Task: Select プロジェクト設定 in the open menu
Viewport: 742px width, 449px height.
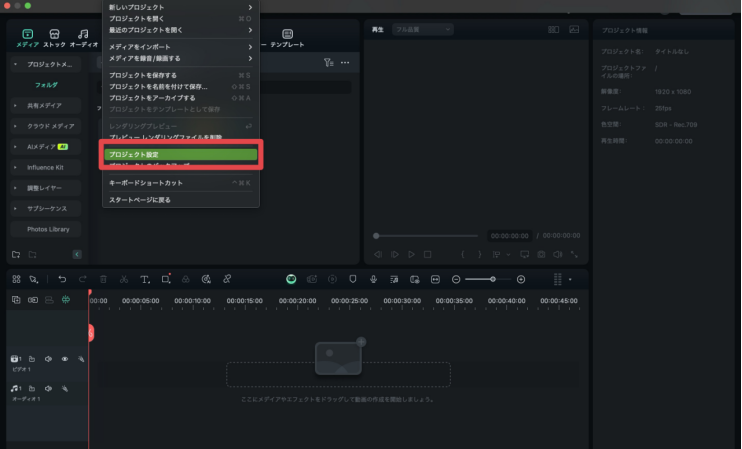Action: (x=180, y=154)
